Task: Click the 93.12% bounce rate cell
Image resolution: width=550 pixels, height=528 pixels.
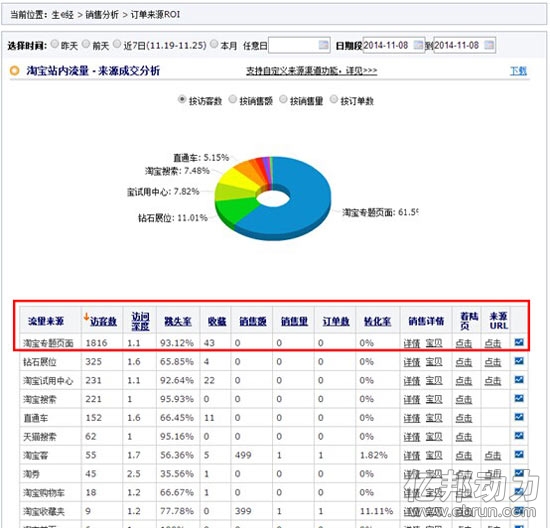Action: [177, 343]
